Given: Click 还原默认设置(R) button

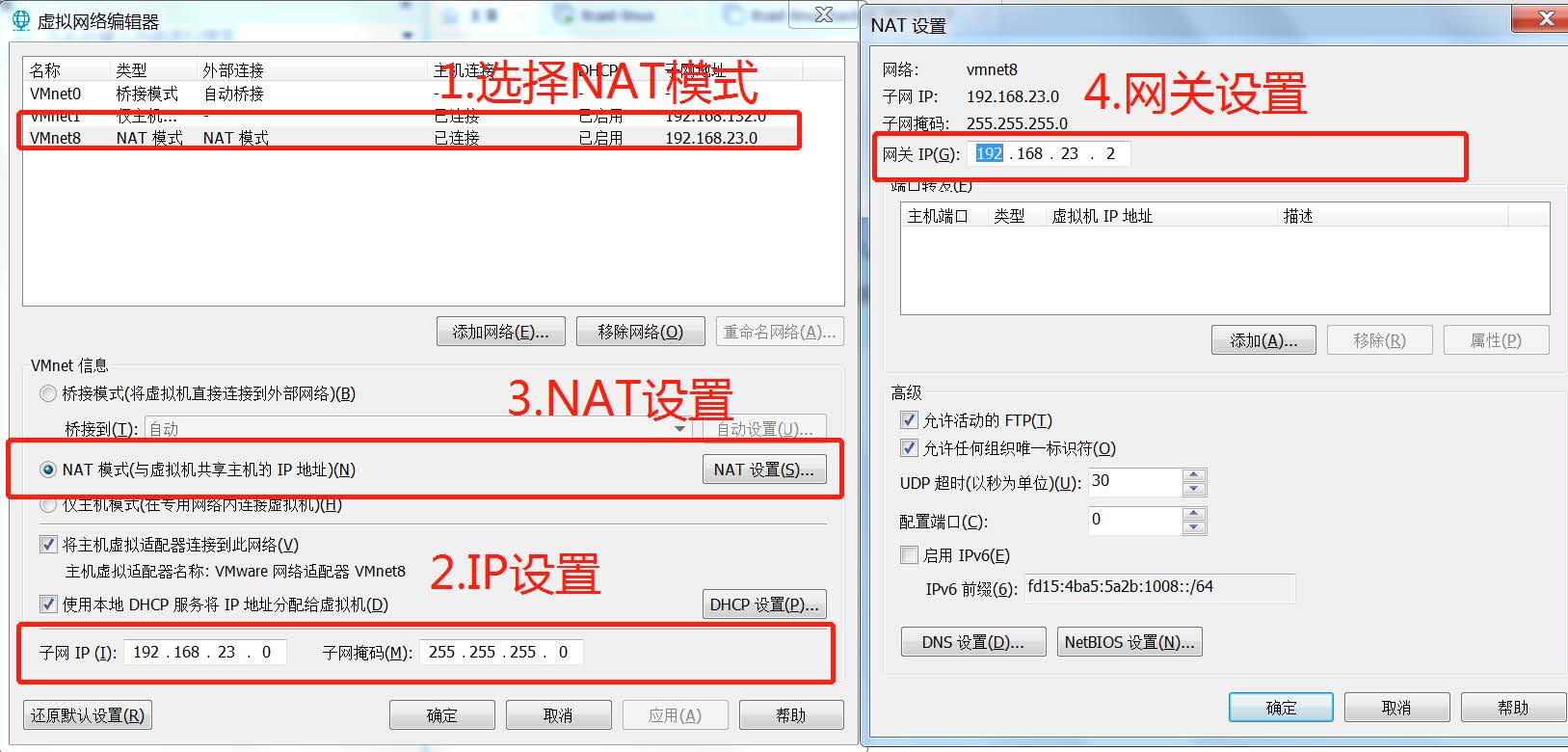Looking at the screenshot, I should pyautogui.click(x=88, y=715).
